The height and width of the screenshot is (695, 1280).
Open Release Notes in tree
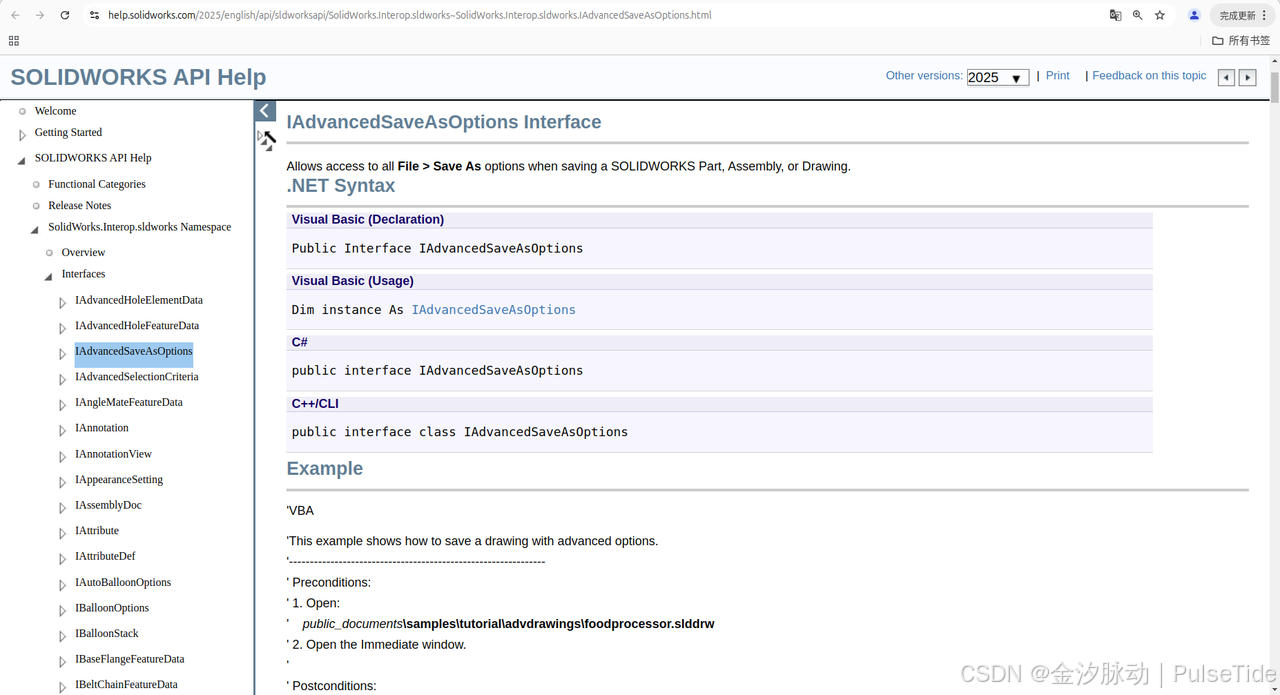pyautogui.click(x=80, y=205)
